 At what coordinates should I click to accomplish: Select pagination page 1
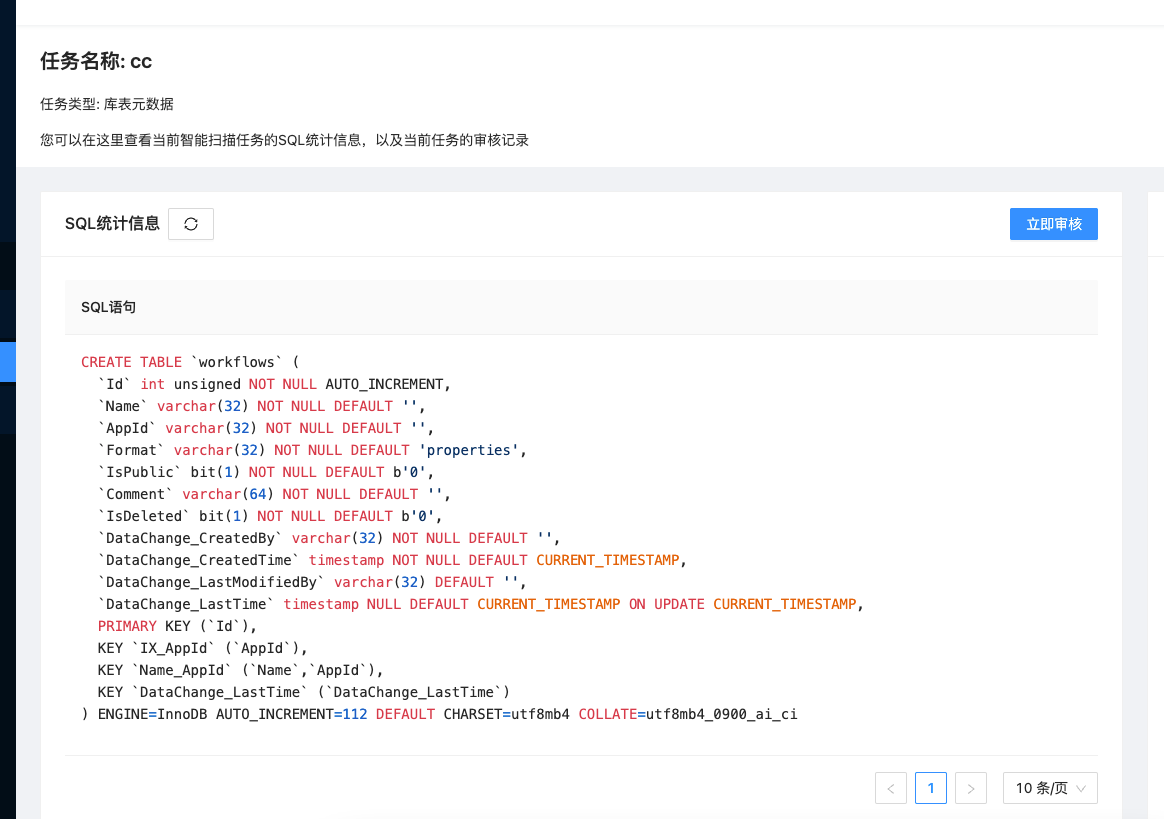930,788
